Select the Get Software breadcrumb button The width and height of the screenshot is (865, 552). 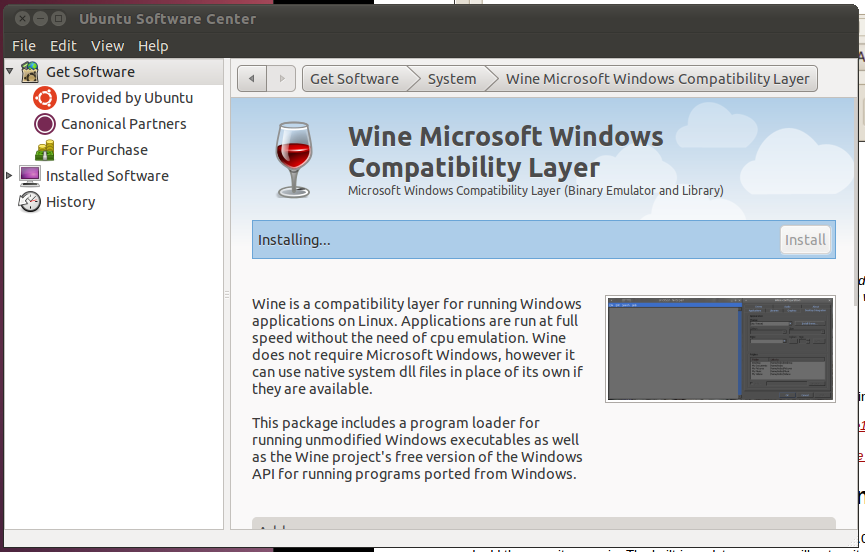coord(354,79)
